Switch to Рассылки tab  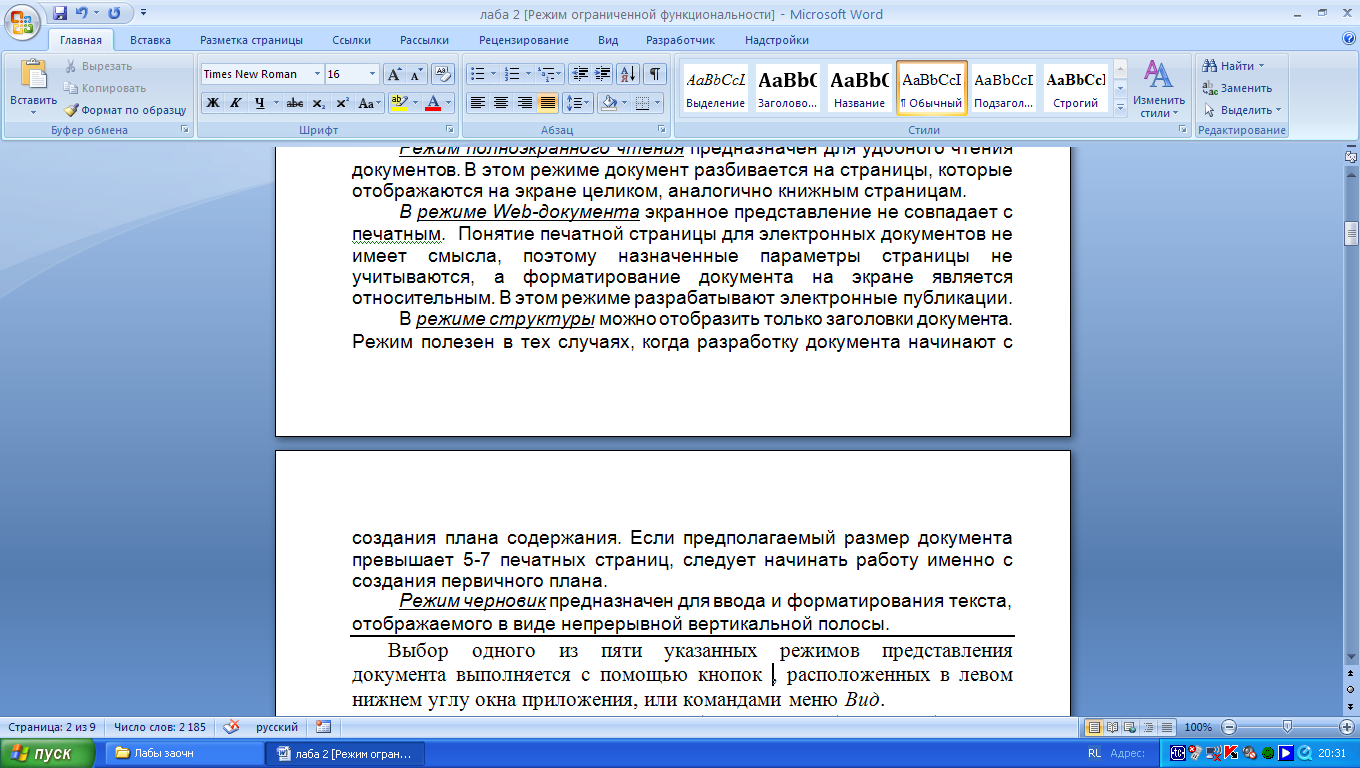[x=424, y=40]
